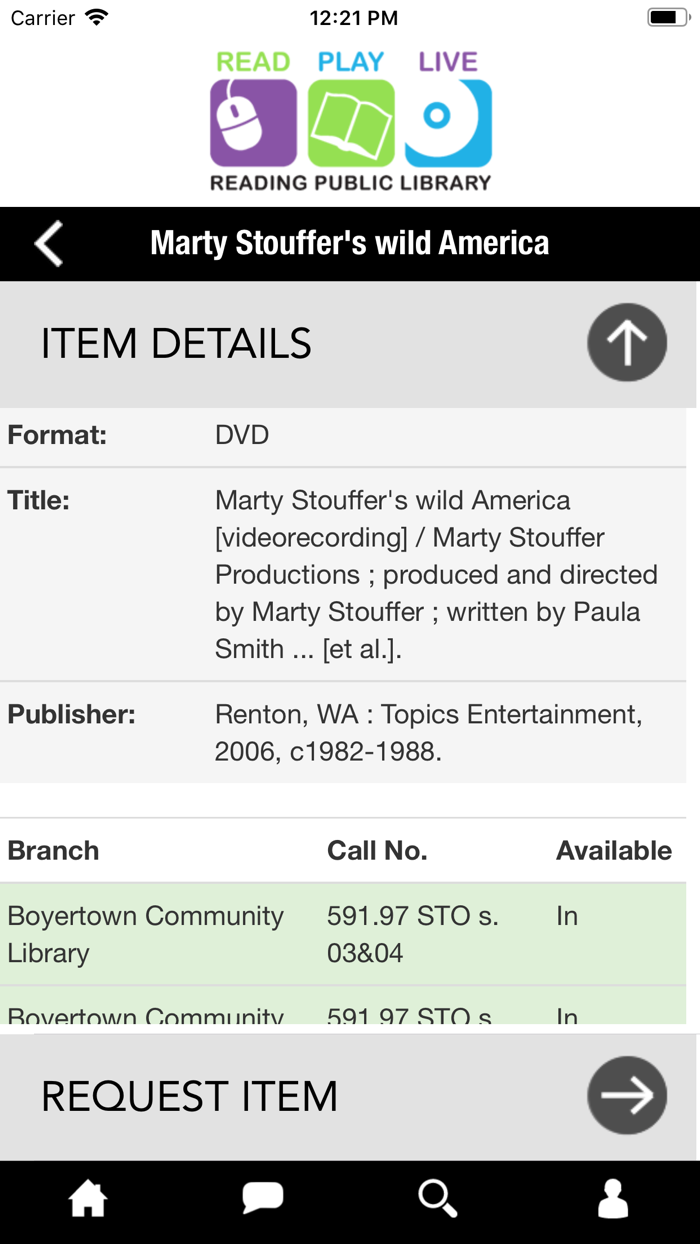
Task: Go to the home tab
Action: pyautogui.click(x=88, y=1198)
